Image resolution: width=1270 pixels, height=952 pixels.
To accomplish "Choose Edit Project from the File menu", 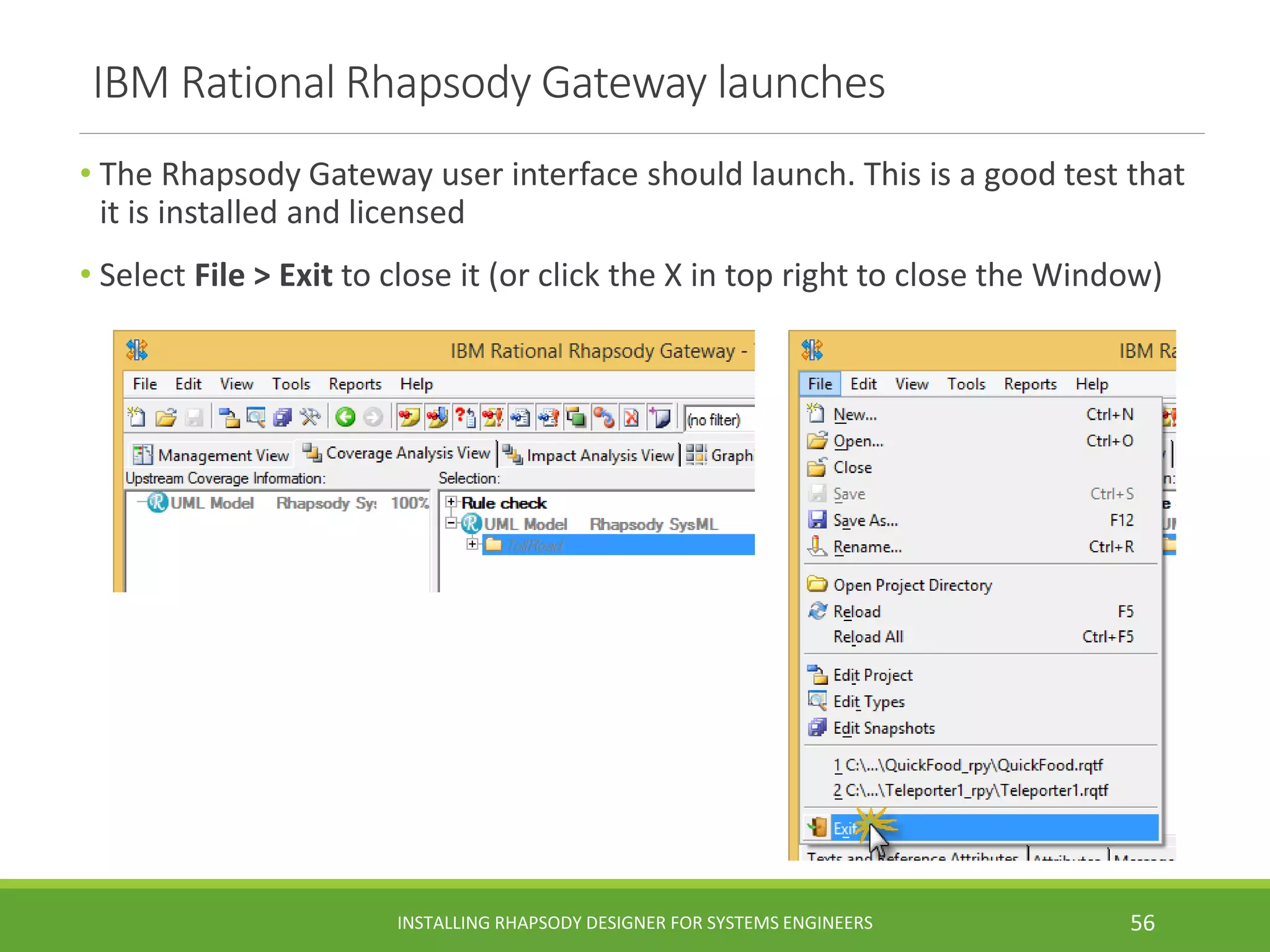I will [980, 675].
